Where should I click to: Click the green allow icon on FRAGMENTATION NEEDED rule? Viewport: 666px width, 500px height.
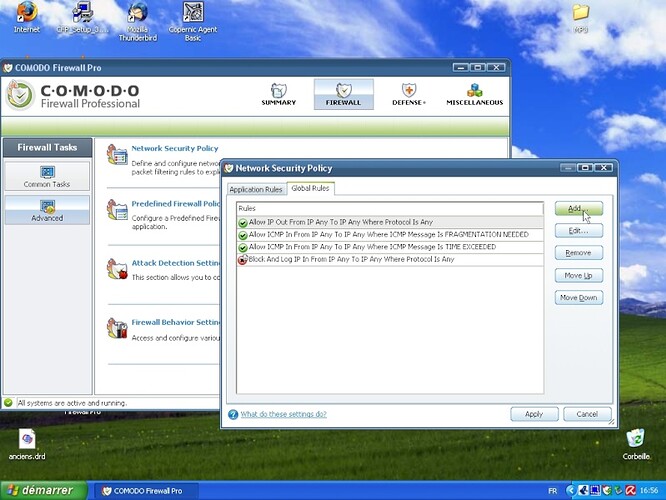click(x=243, y=235)
